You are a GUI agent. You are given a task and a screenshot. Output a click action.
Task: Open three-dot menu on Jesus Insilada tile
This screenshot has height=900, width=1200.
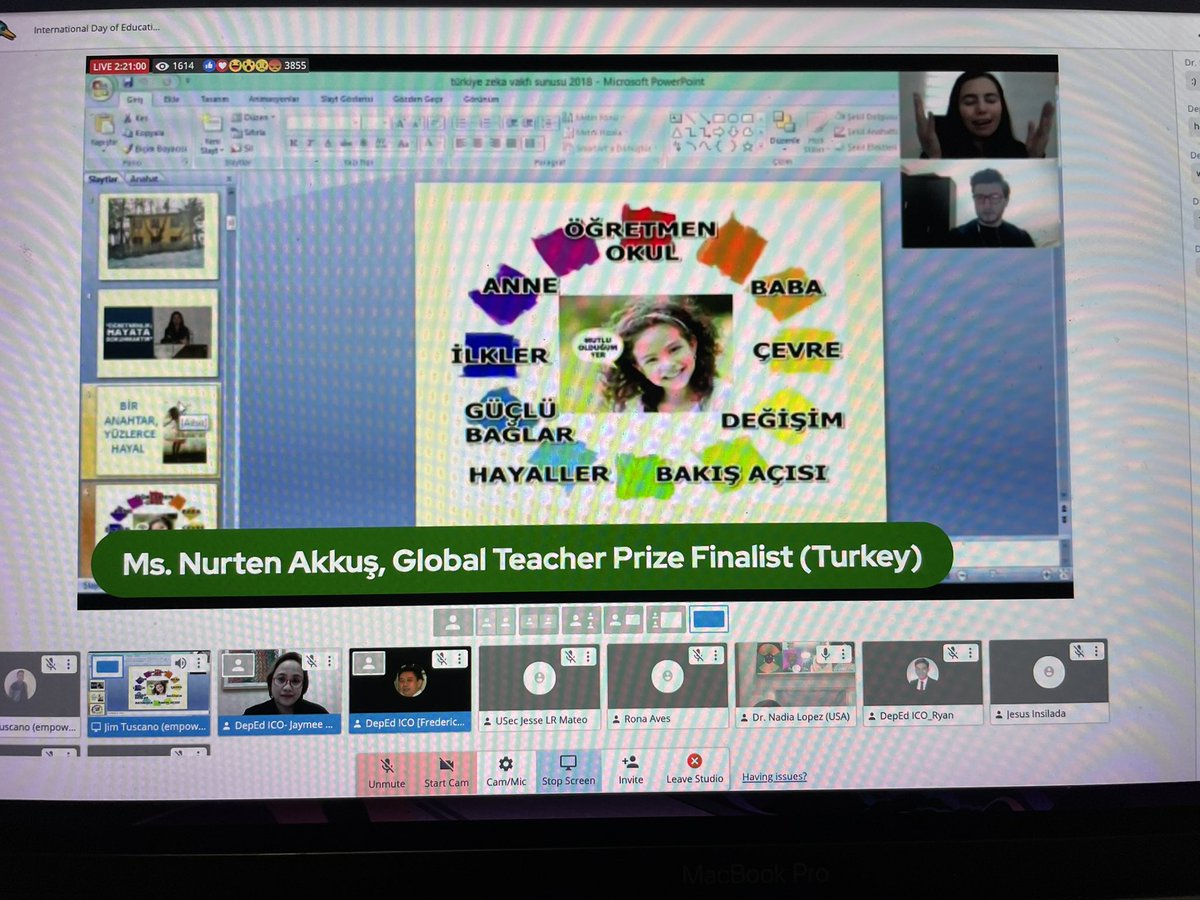[x=1095, y=652]
